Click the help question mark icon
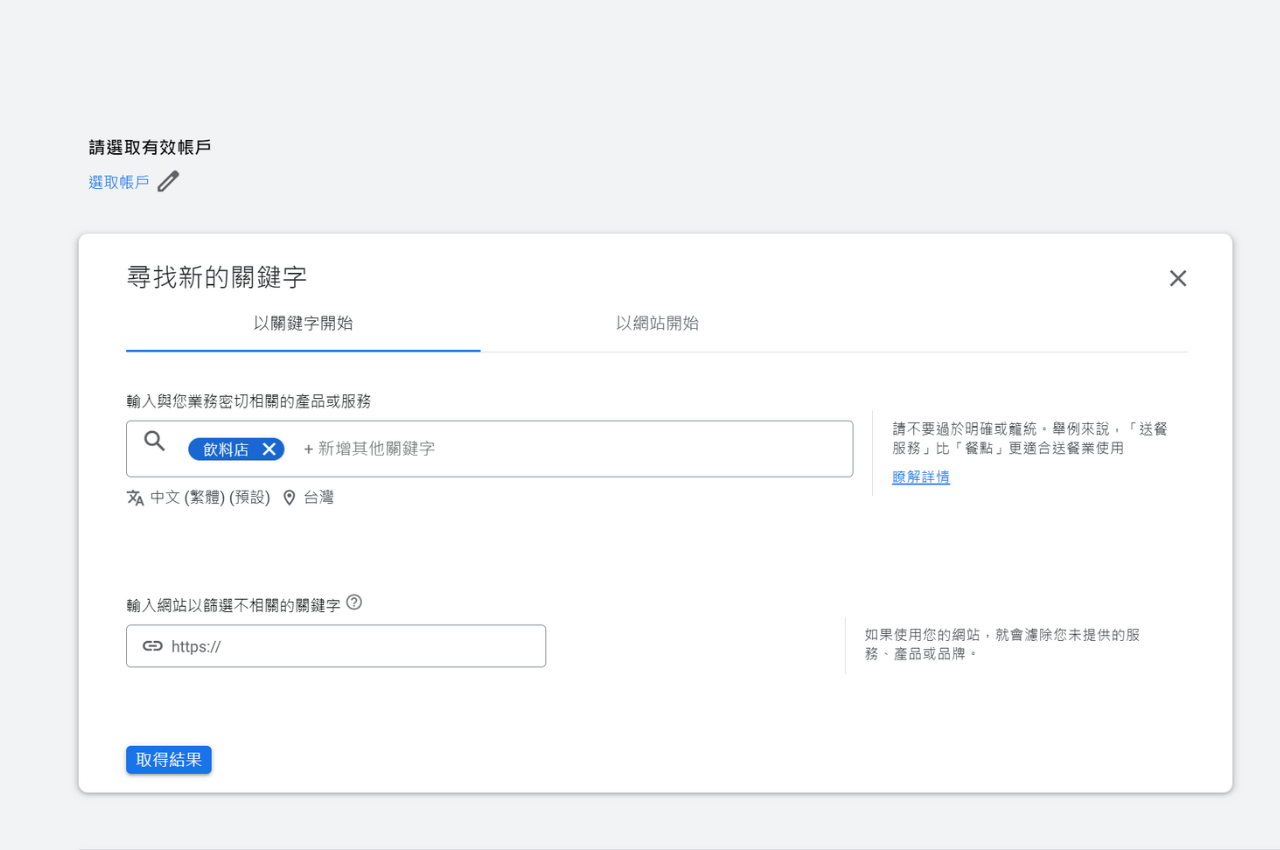1280x850 pixels. [x=354, y=603]
